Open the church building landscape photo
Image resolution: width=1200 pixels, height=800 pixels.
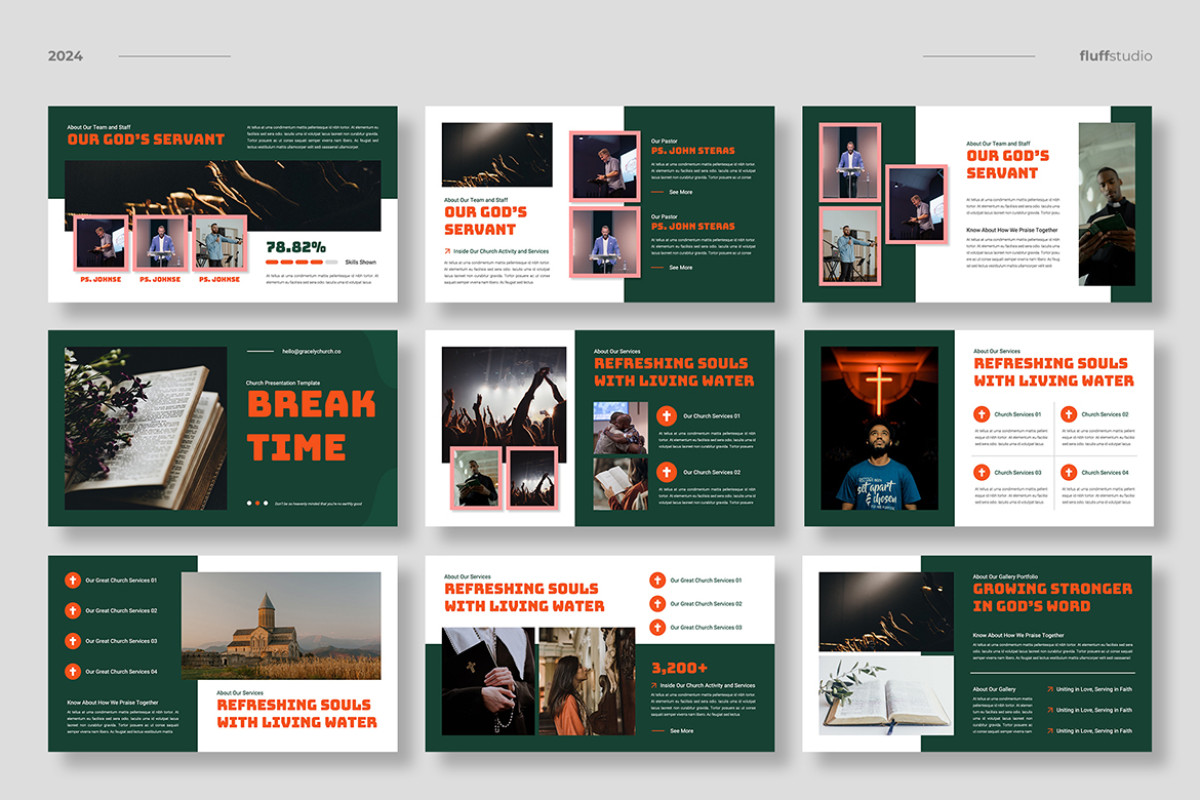click(281, 626)
